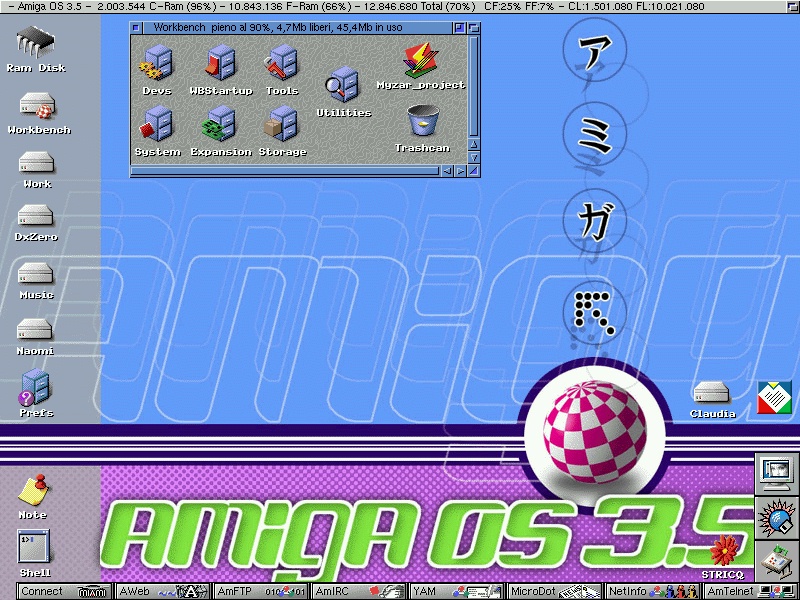The height and width of the screenshot is (600, 800).
Task: Open the Ram Disk icon
Action: coord(36,50)
